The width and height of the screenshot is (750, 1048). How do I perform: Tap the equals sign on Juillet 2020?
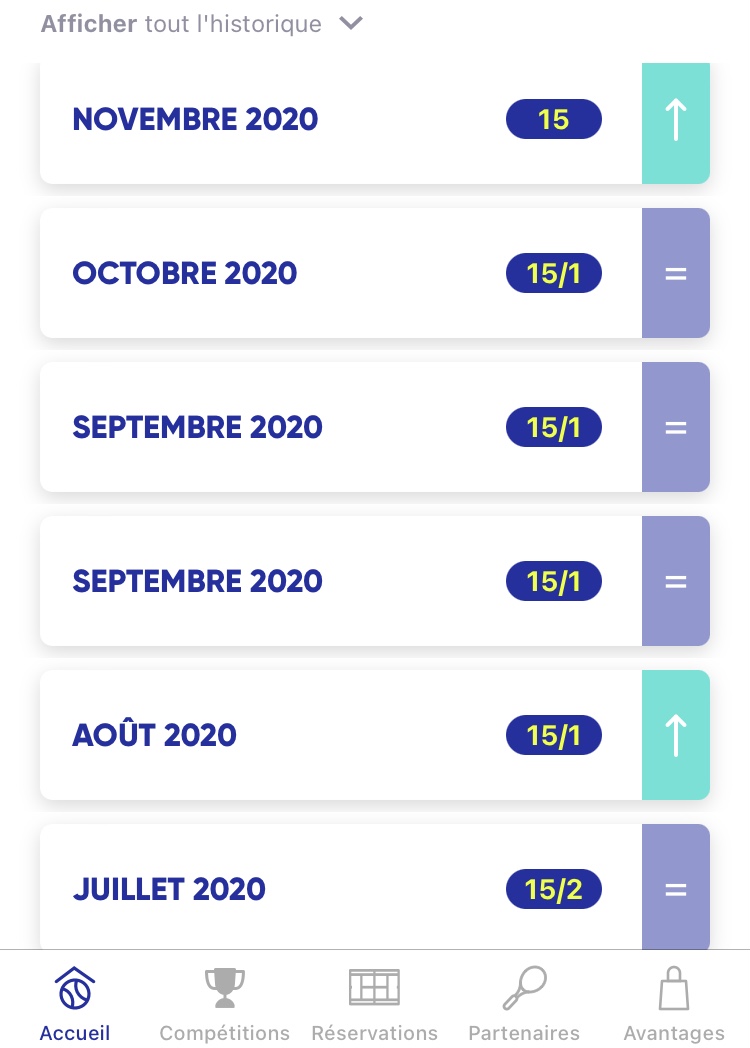pos(676,888)
